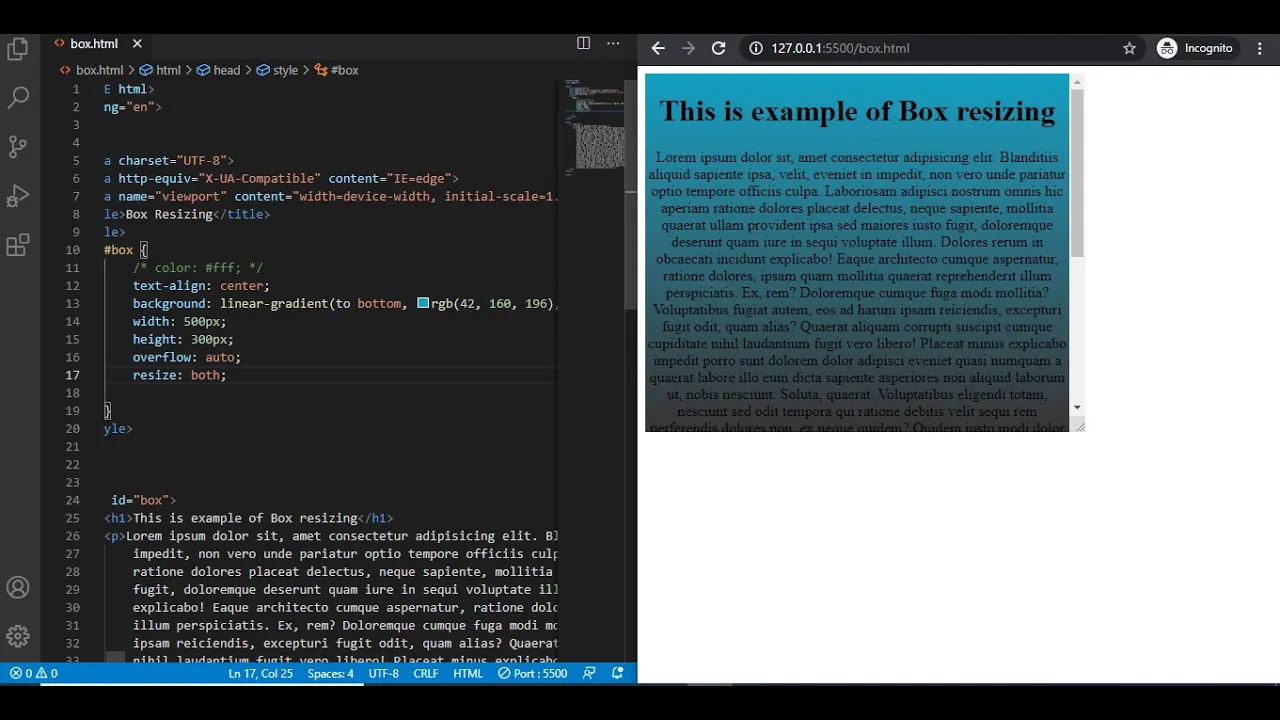Image resolution: width=1280 pixels, height=720 pixels.
Task: Open the notifications bell
Action: click(x=618, y=673)
